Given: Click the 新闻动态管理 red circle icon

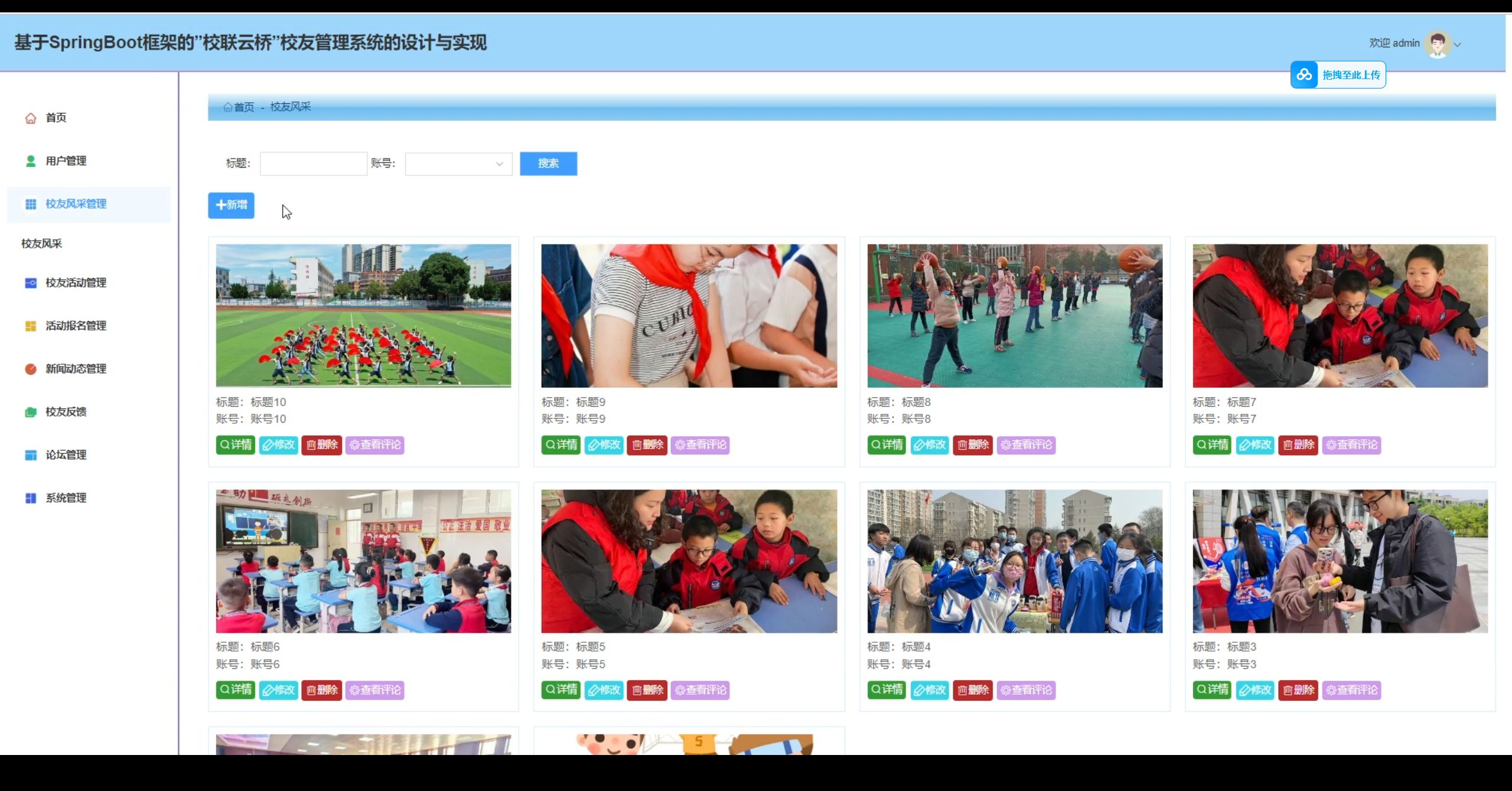Looking at the screenshot, I should coord(31,369).
